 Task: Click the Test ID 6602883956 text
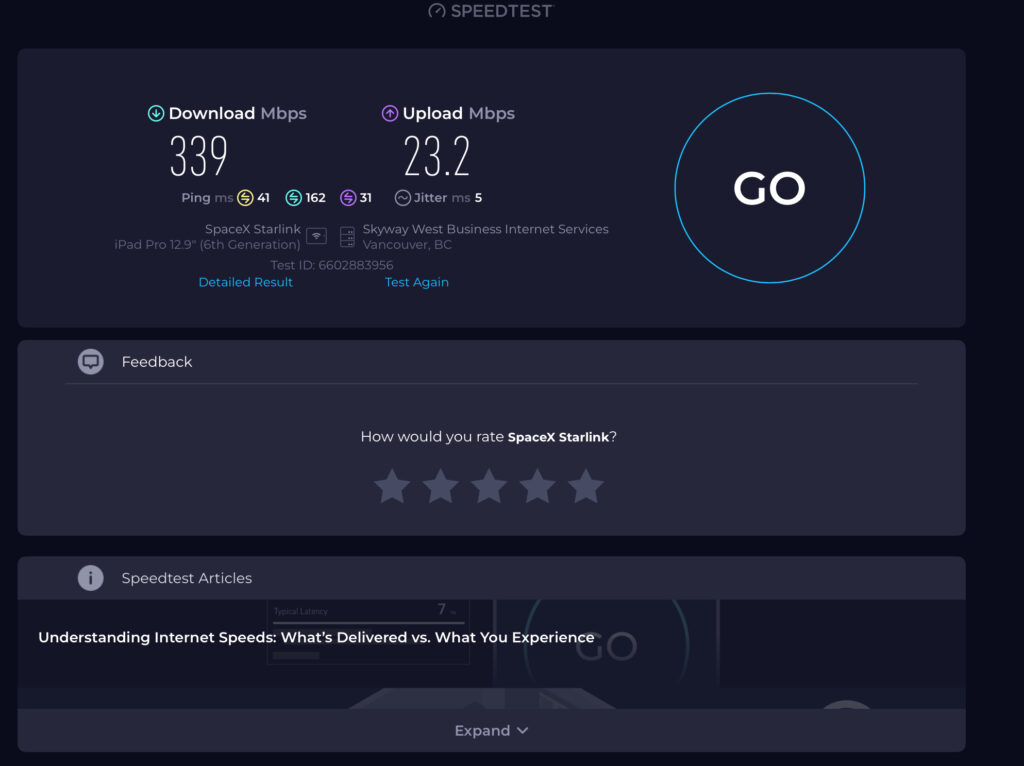(x=332, y=265)
